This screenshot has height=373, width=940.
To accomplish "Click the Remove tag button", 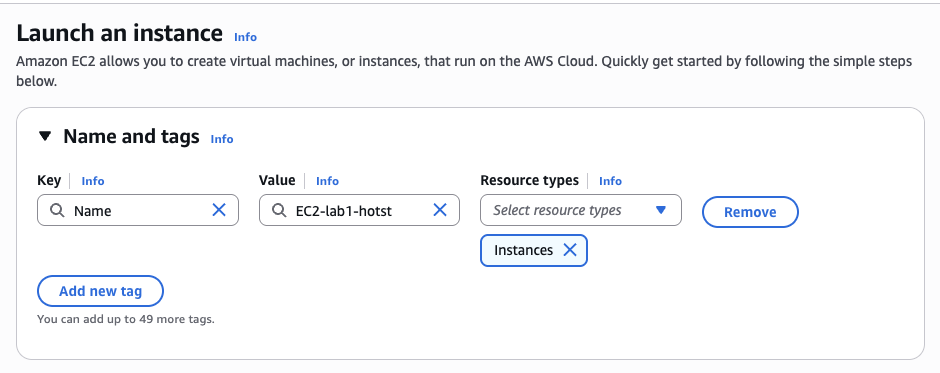I will [x=750, y=212].
